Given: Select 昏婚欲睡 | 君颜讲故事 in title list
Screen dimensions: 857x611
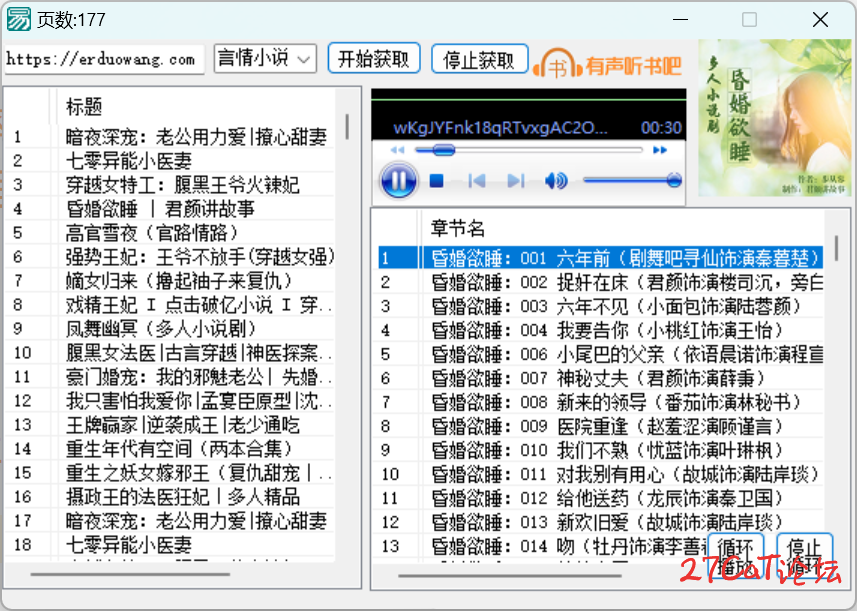Looking at the screenshot, I should (160, 209).
